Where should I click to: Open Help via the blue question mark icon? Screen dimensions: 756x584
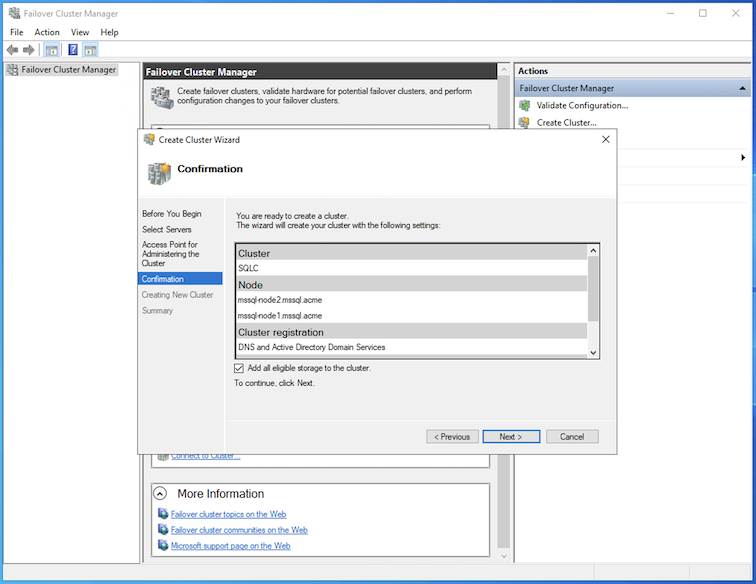[x=73, y=50]
